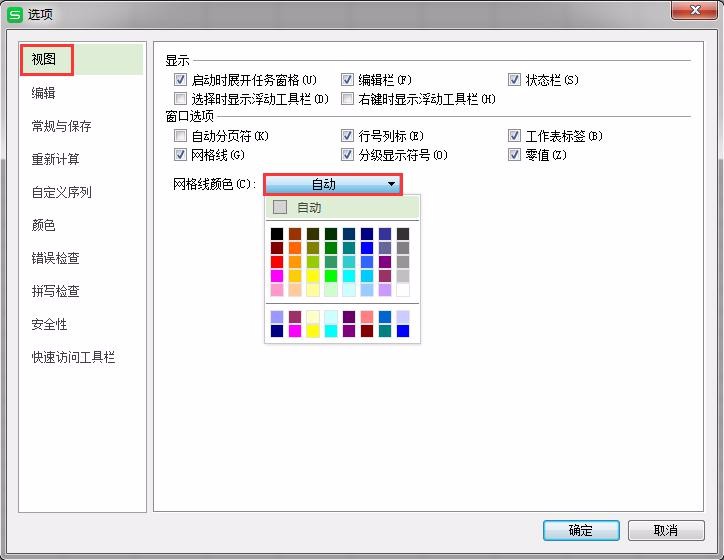Select the lightest gray swatch above white

[403, 276]
